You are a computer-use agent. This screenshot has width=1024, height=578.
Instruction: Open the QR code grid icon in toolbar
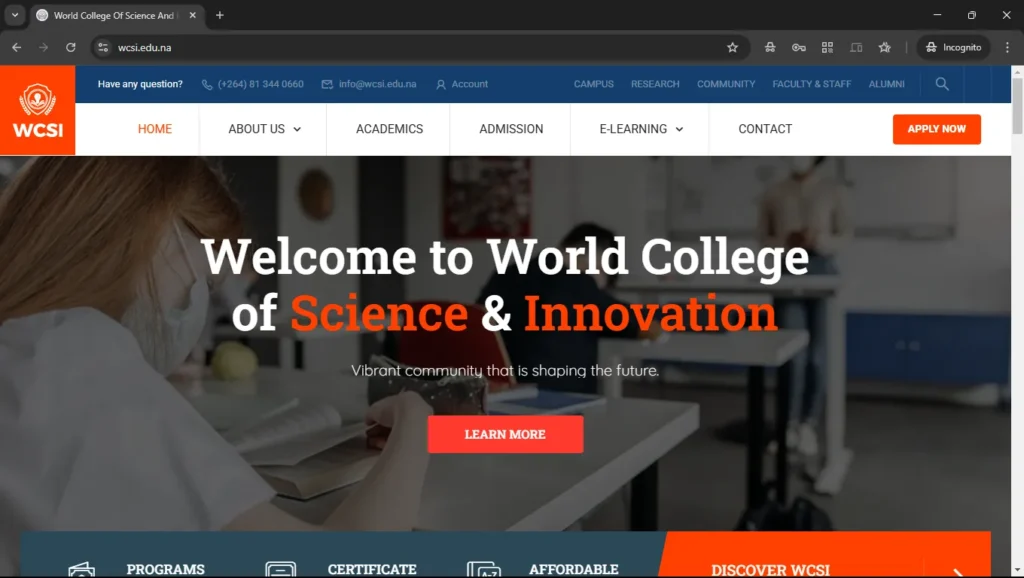click(827, 47)
